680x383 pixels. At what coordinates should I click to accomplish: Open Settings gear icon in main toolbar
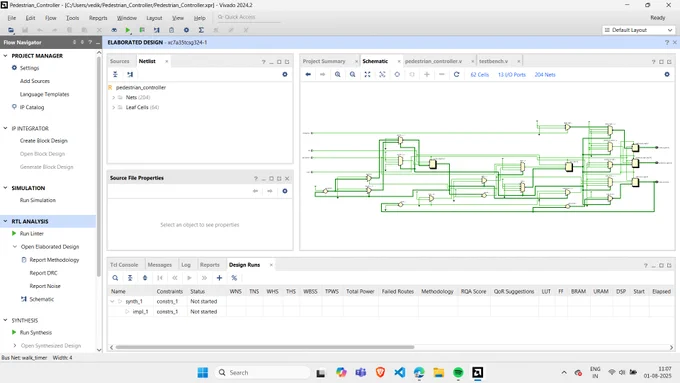186,30
